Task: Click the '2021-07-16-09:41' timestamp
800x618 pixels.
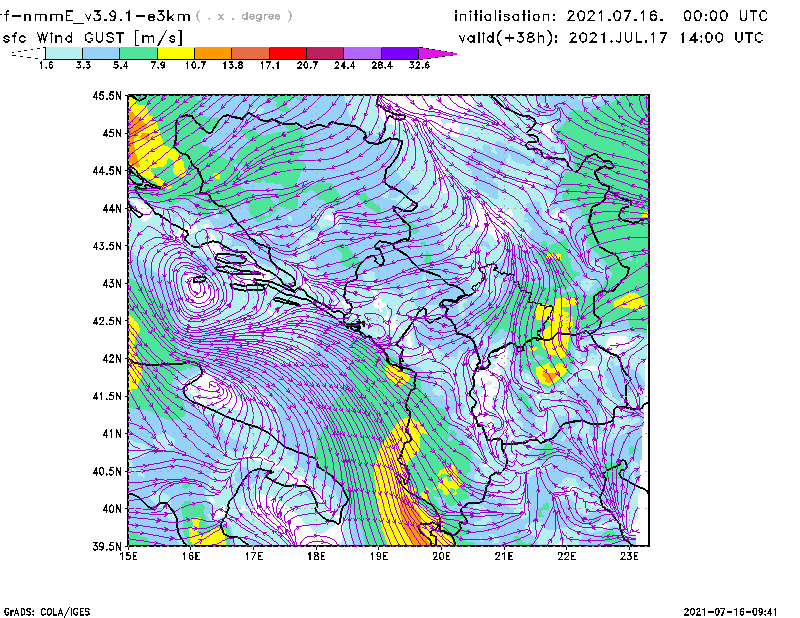Action: pyautogui.click(x=730, y=612)
